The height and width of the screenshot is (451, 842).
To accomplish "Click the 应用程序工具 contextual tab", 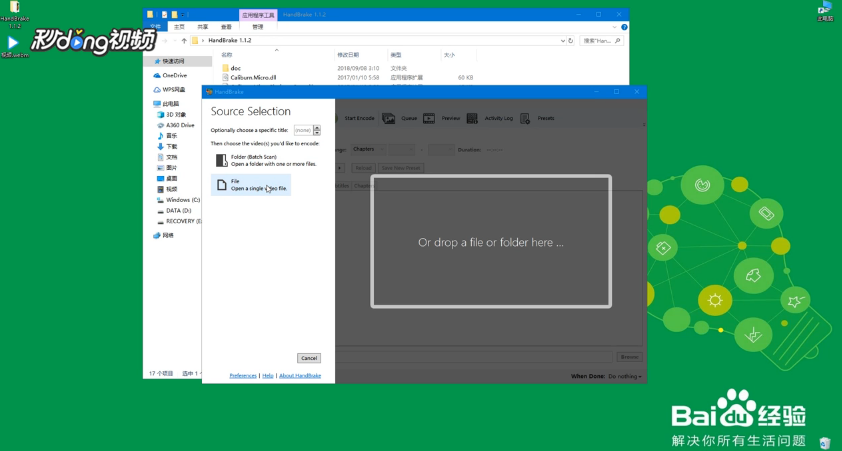I will tap(258, 15).
